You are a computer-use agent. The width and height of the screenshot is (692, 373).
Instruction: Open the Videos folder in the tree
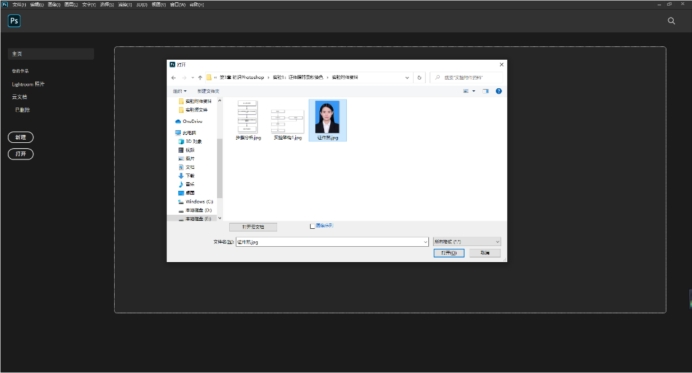[x=186, y=150]
